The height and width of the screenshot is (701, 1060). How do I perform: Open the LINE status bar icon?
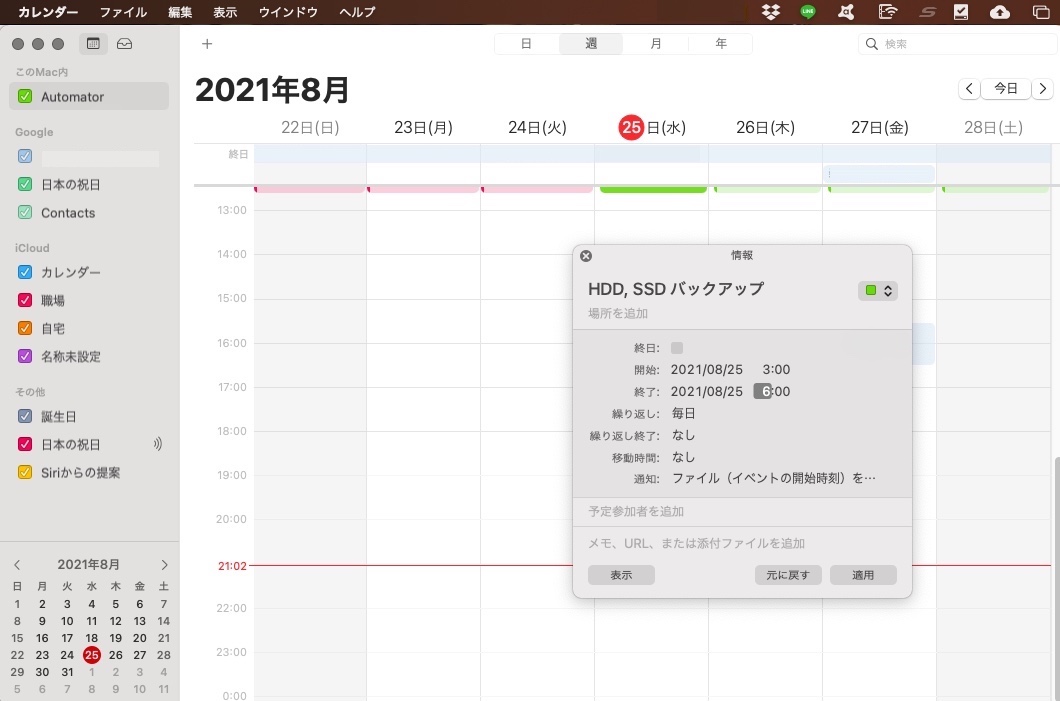(808, 12)
